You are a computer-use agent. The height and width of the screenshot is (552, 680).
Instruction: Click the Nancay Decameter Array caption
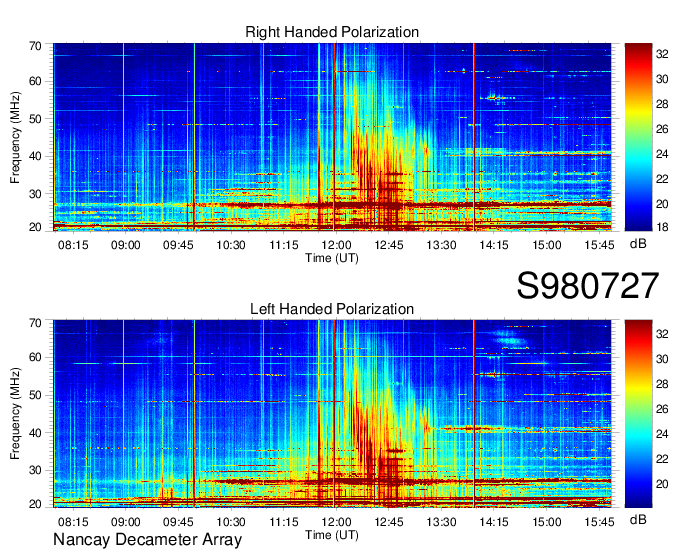tap(147, 540)
